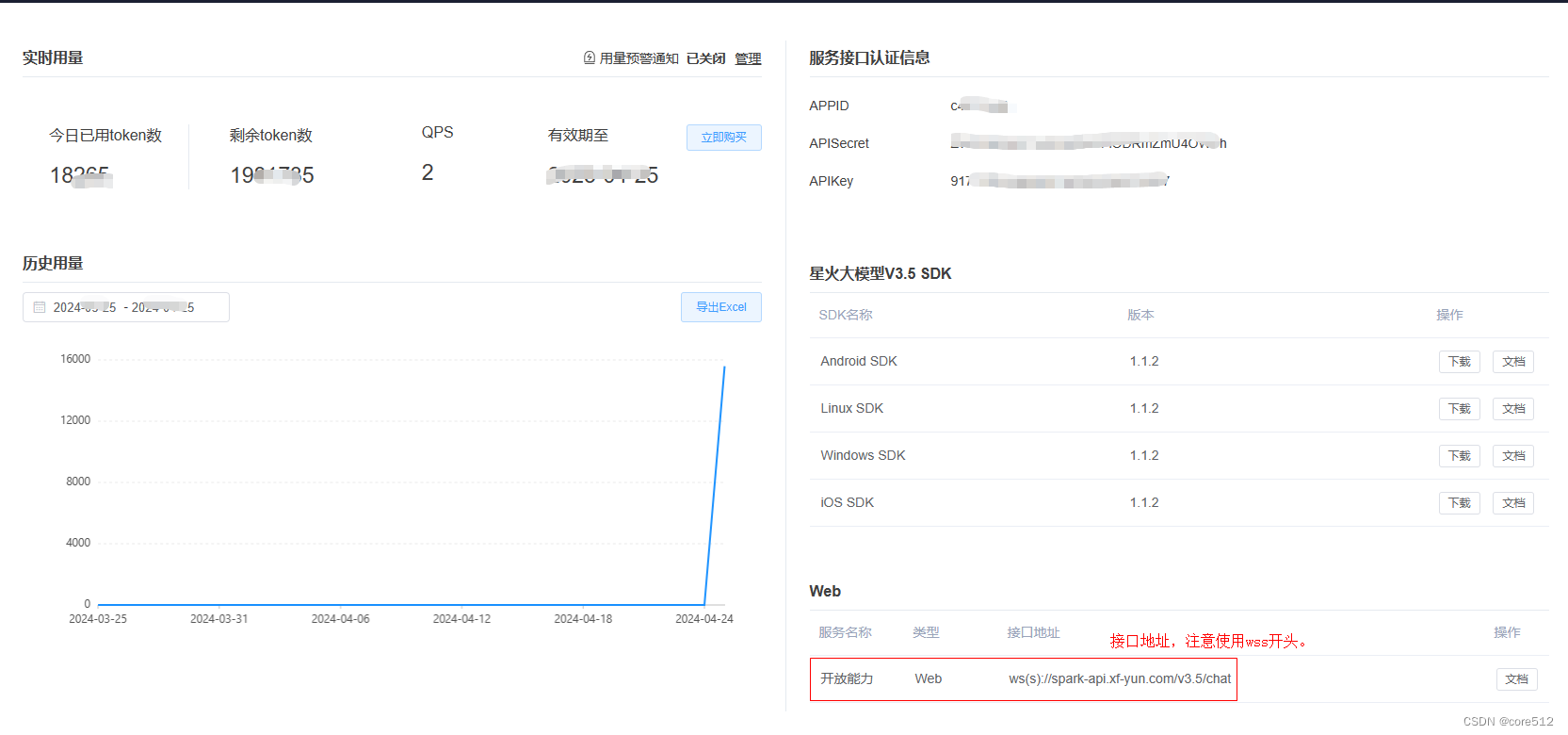Open documentation for Windows SDK
The image size is (1568, 735).
(1513, 456)
